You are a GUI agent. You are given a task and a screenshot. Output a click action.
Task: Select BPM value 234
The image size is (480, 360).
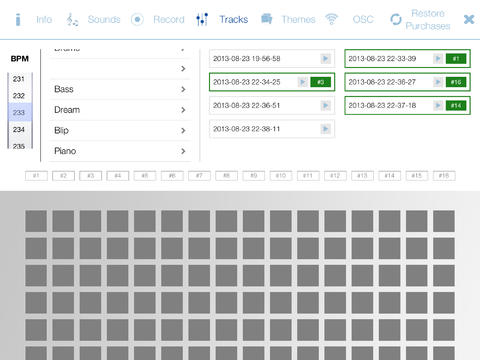[x=19, y=129]
